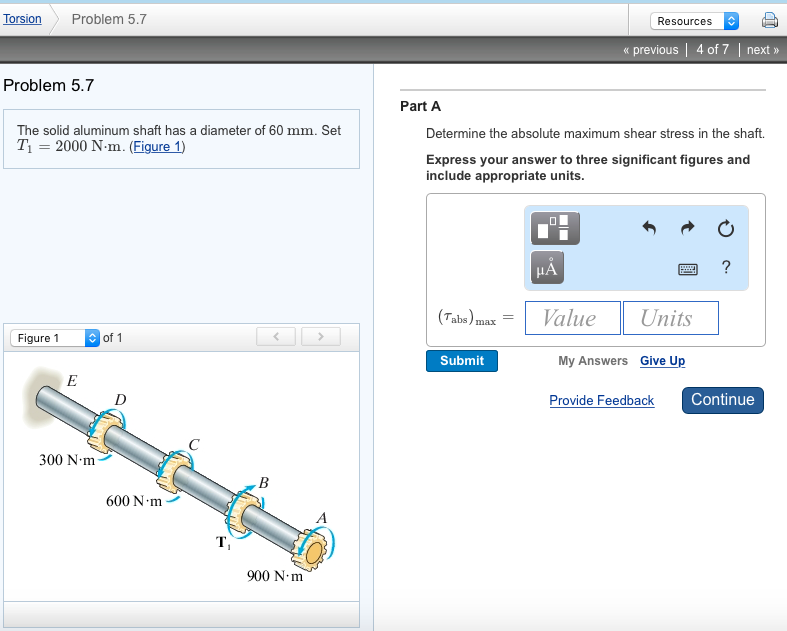
Task: Click the Give Up link
Action: click(x=663, y=361)
